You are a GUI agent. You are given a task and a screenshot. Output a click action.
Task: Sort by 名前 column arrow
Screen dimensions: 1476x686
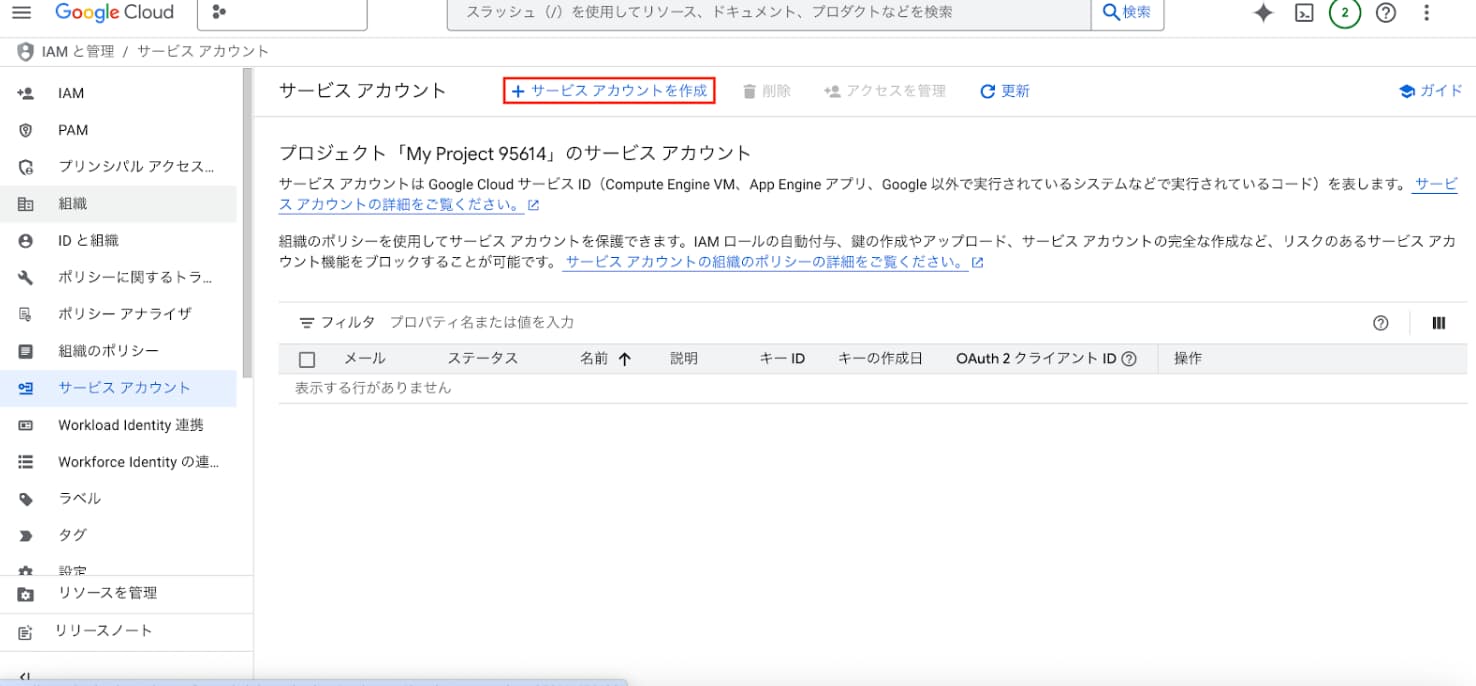click(x=625, y=359)
